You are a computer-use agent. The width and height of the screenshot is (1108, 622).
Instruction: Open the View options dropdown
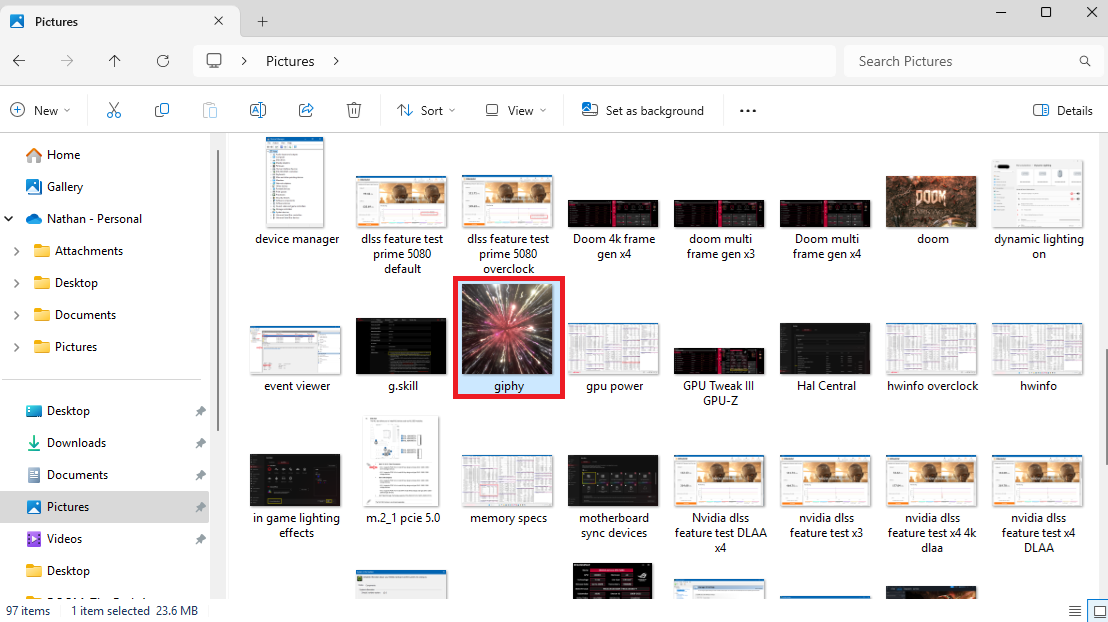(514, 110)
